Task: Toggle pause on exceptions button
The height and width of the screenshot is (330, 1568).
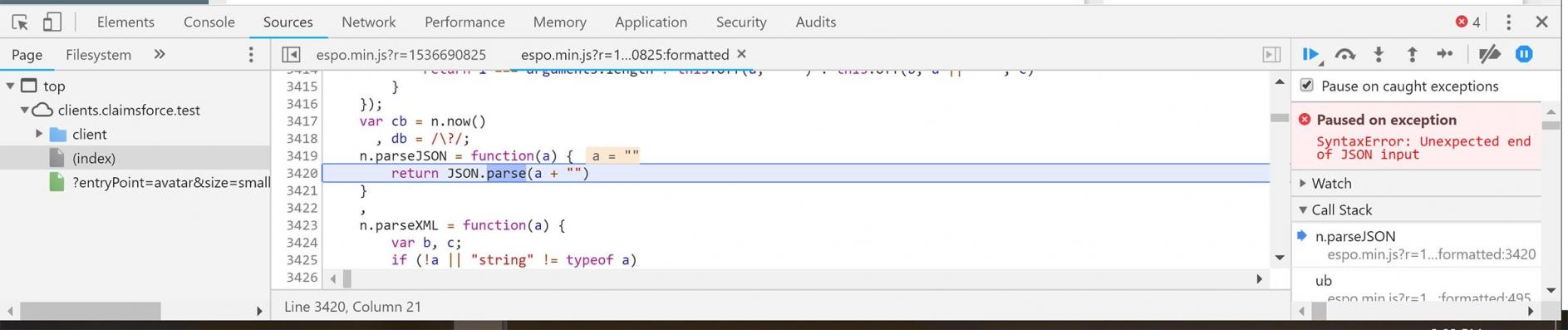Action: [x=1524, y=54]
